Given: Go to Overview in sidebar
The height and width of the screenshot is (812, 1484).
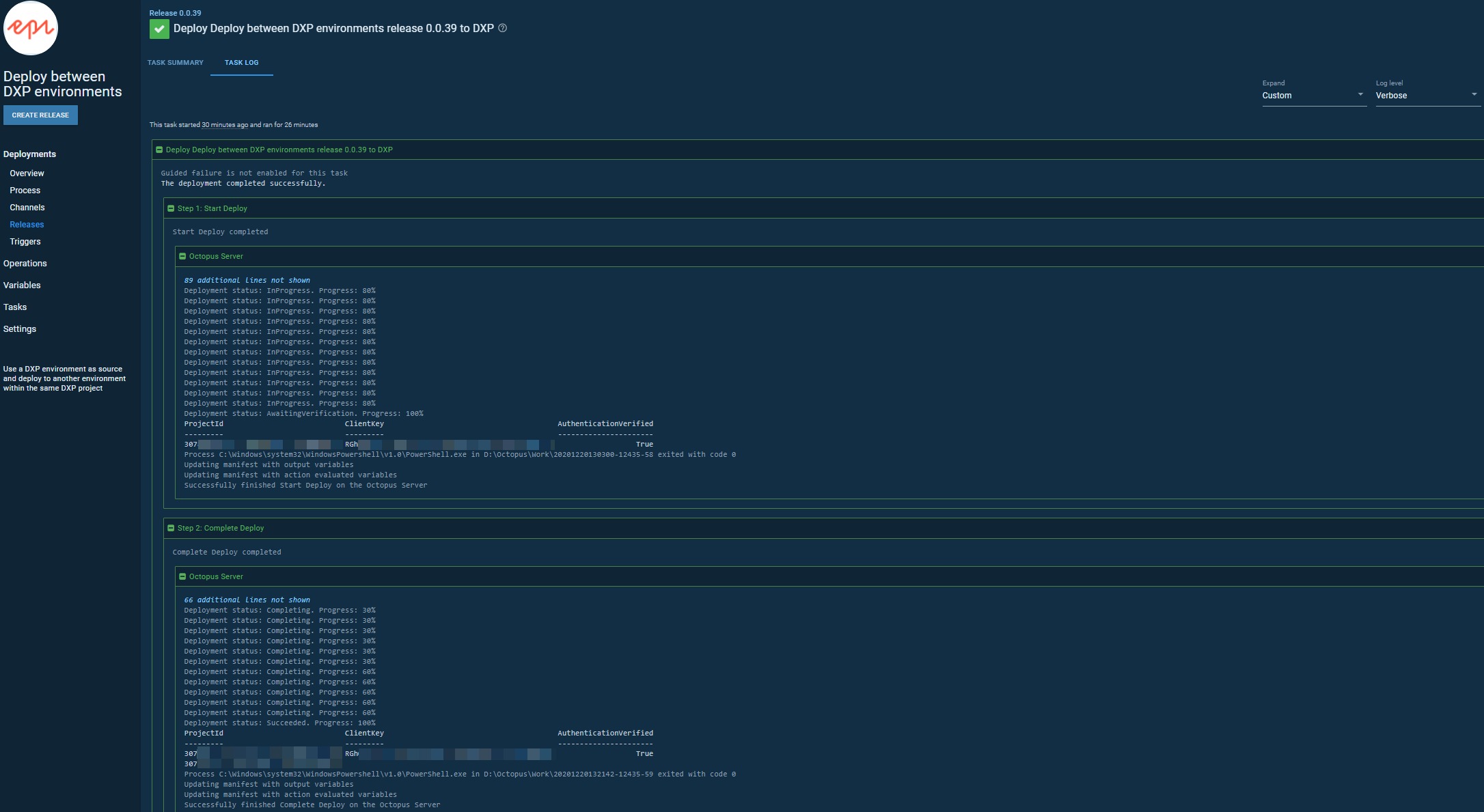Looking at the screenshot, I should point(27,173).
